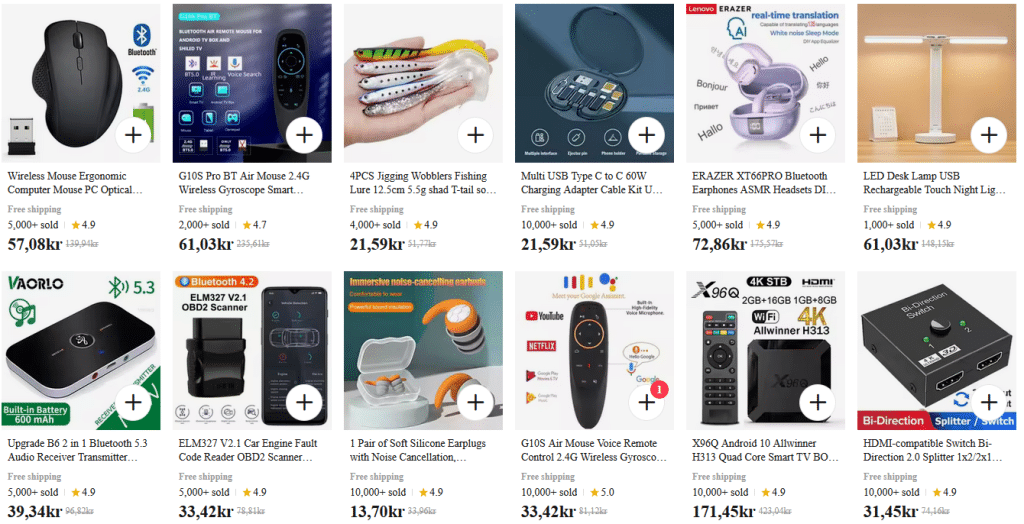View the LED desk lamp product image
1024x524 pixels.
click(936, 83)
